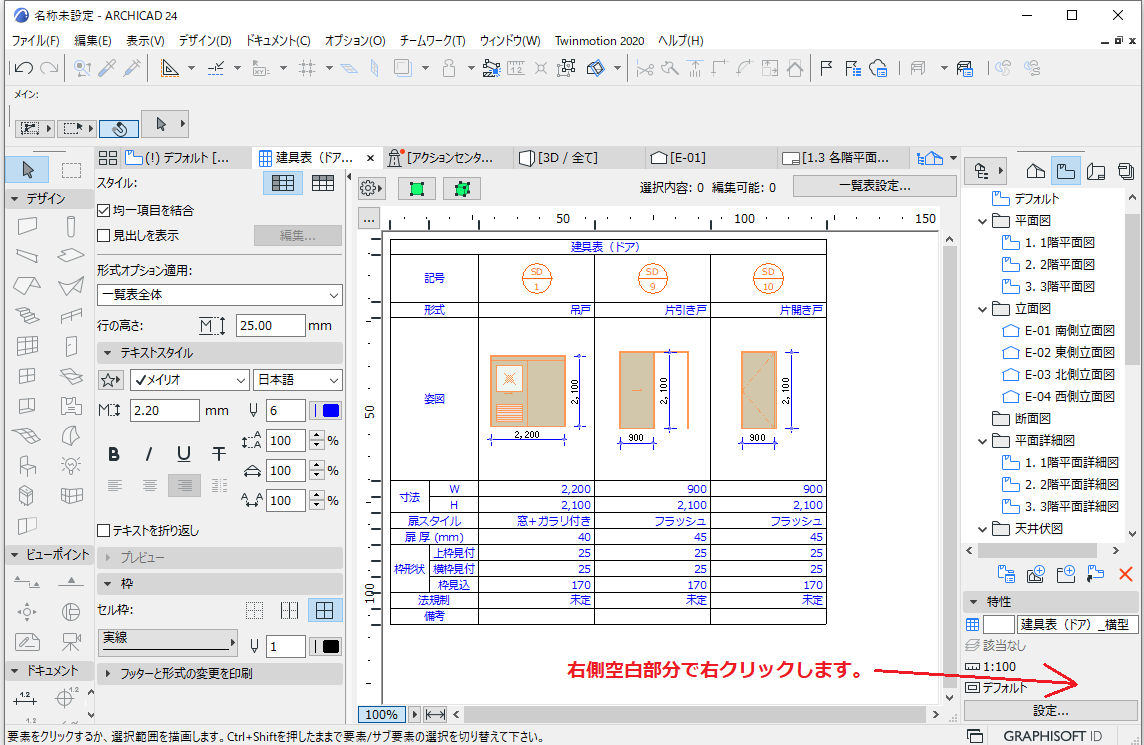This screenshot has width=1144, height=745.
Task: Click blue text pen color swatch
Action: click(325, 411)
